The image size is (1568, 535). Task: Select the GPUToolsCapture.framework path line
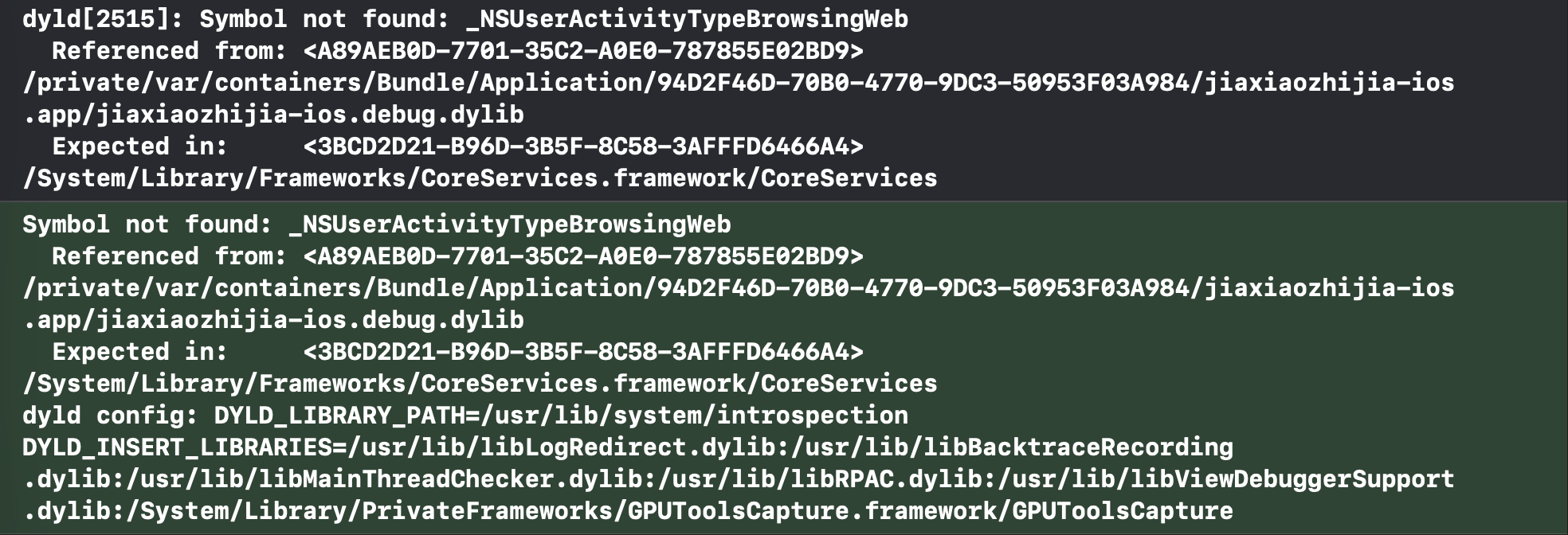[x=628, y=511]
